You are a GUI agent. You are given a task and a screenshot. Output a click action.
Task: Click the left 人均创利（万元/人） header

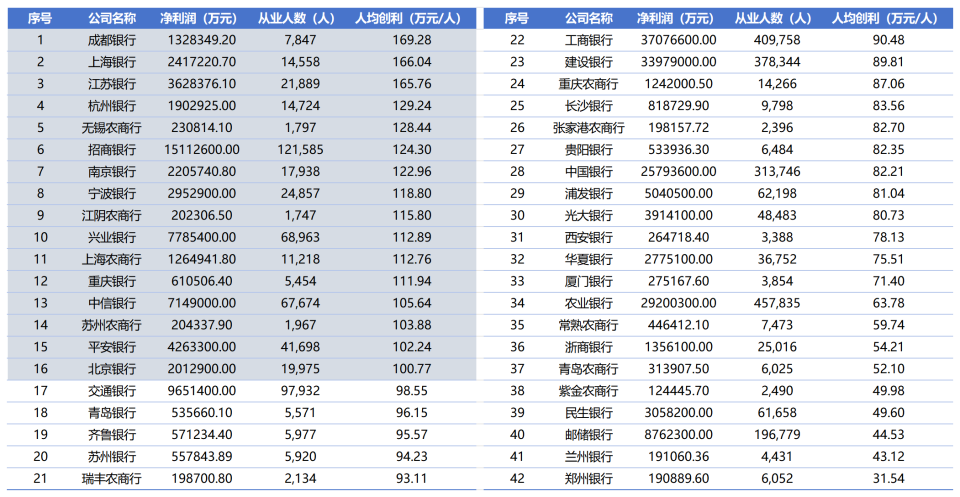coord(408,18)
